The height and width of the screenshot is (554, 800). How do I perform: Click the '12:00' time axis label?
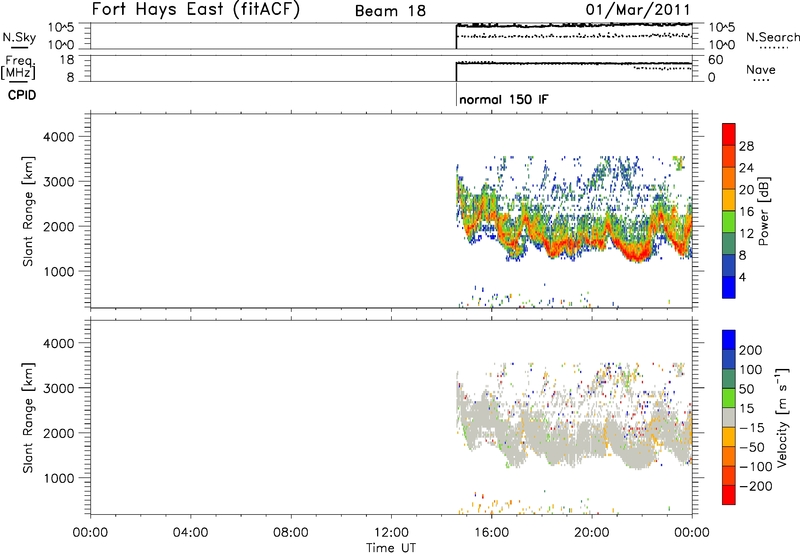[x=391, y=533]
